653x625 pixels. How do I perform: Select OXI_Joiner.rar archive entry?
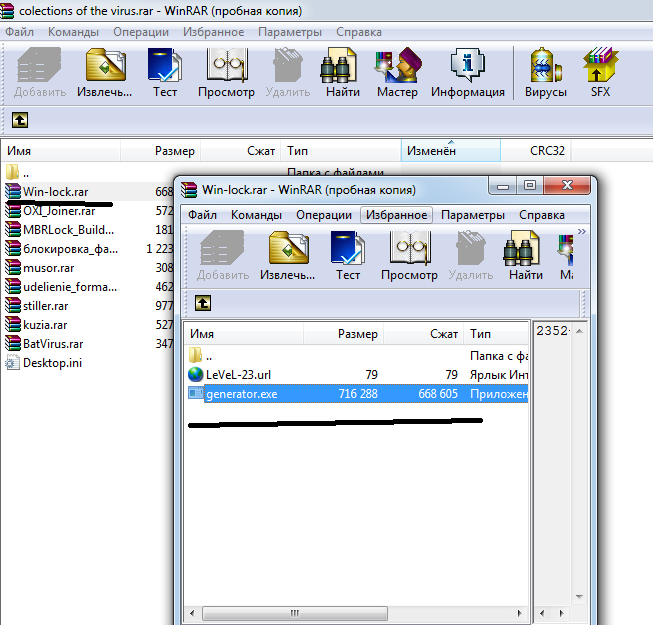[x=59, y=211]
